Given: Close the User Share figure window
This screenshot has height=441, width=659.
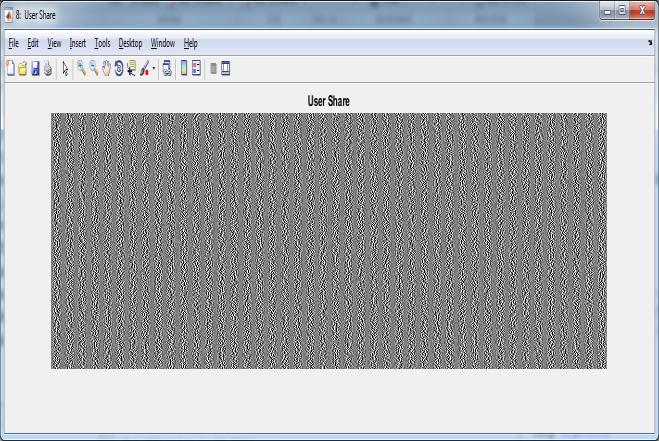Looking at the screenshot, I should [642, 11].
